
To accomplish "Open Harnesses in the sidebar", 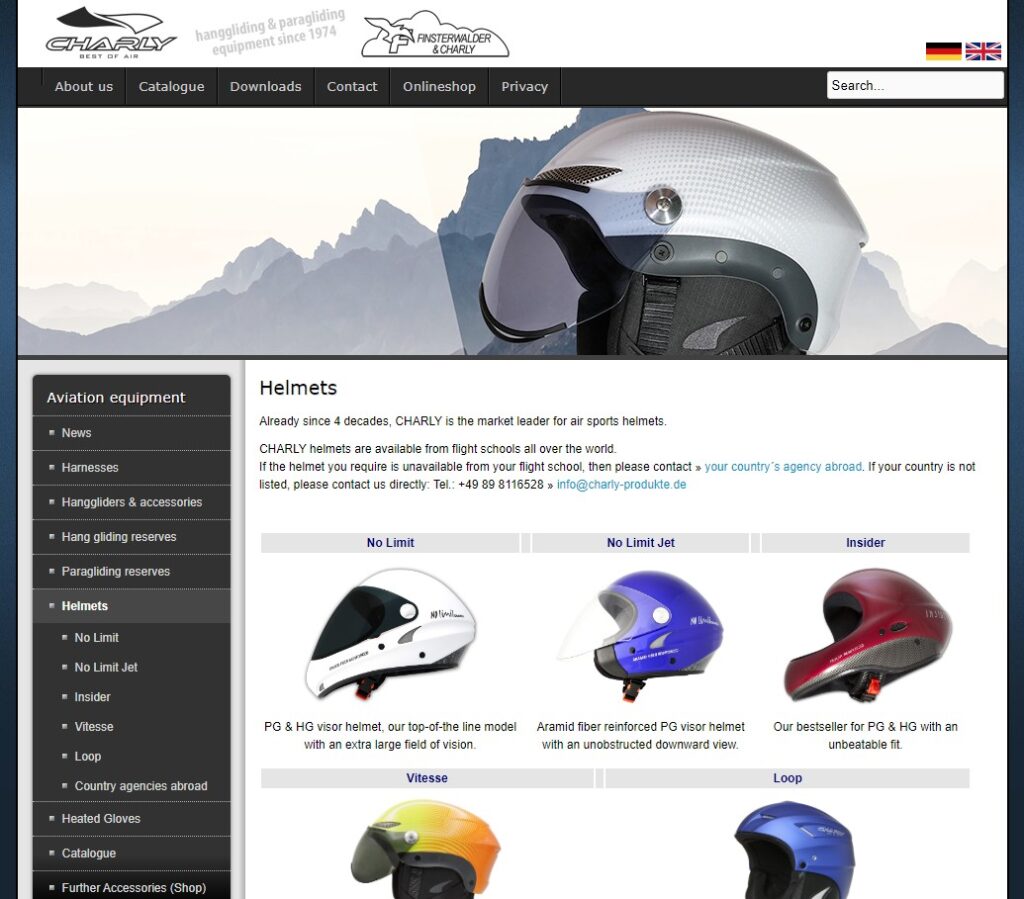I will coord(131,467).
